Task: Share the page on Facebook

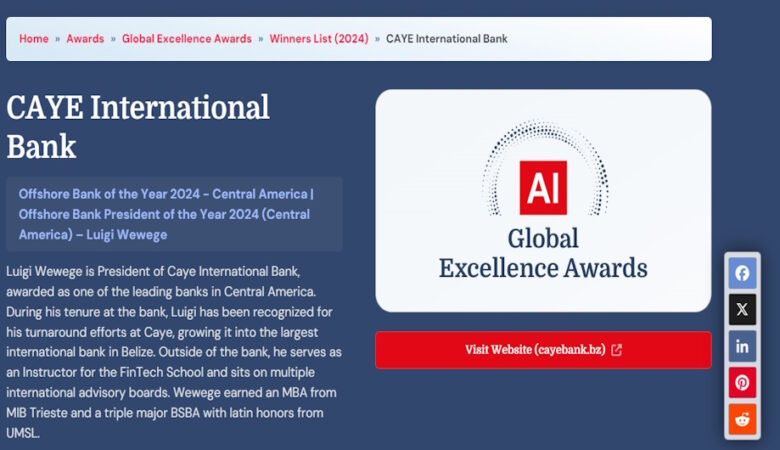Action: 742,273
